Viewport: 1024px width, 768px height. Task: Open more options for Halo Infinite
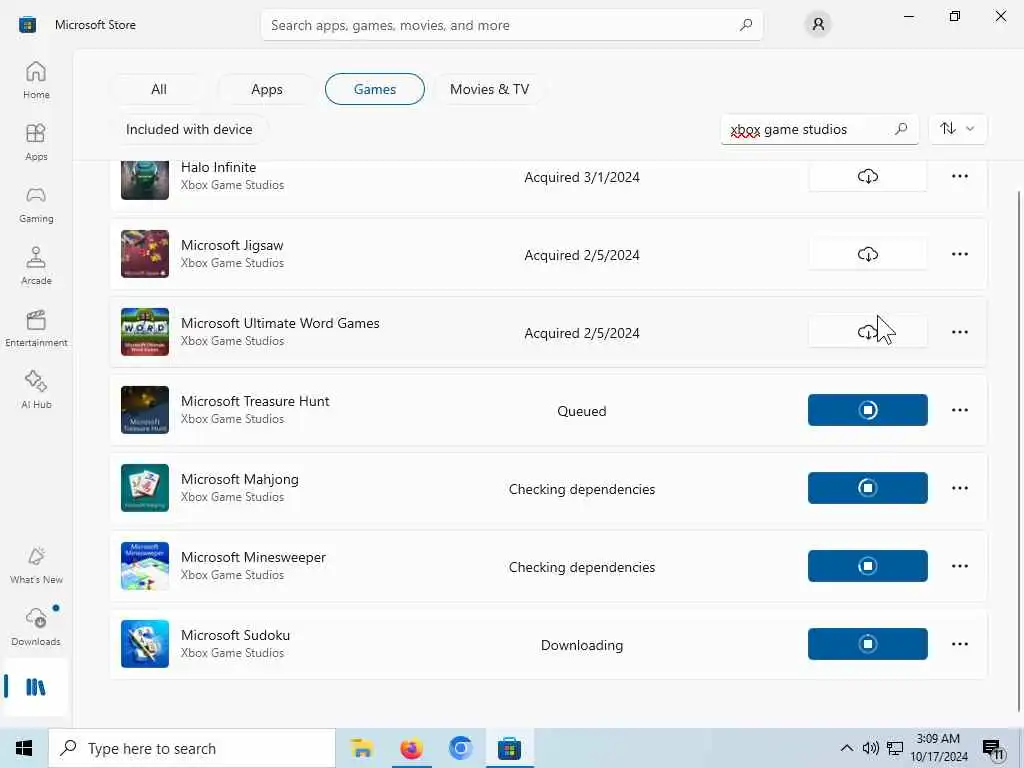pyautogui.click(x=959, y=176)
